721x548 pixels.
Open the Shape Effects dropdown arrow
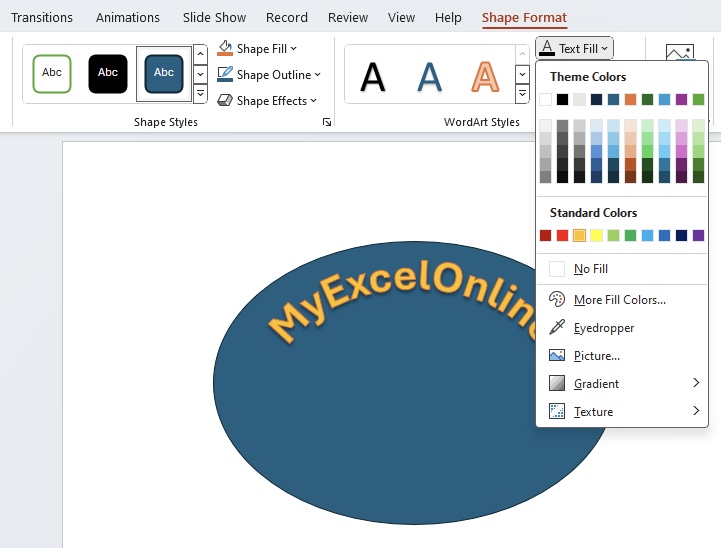313,101
